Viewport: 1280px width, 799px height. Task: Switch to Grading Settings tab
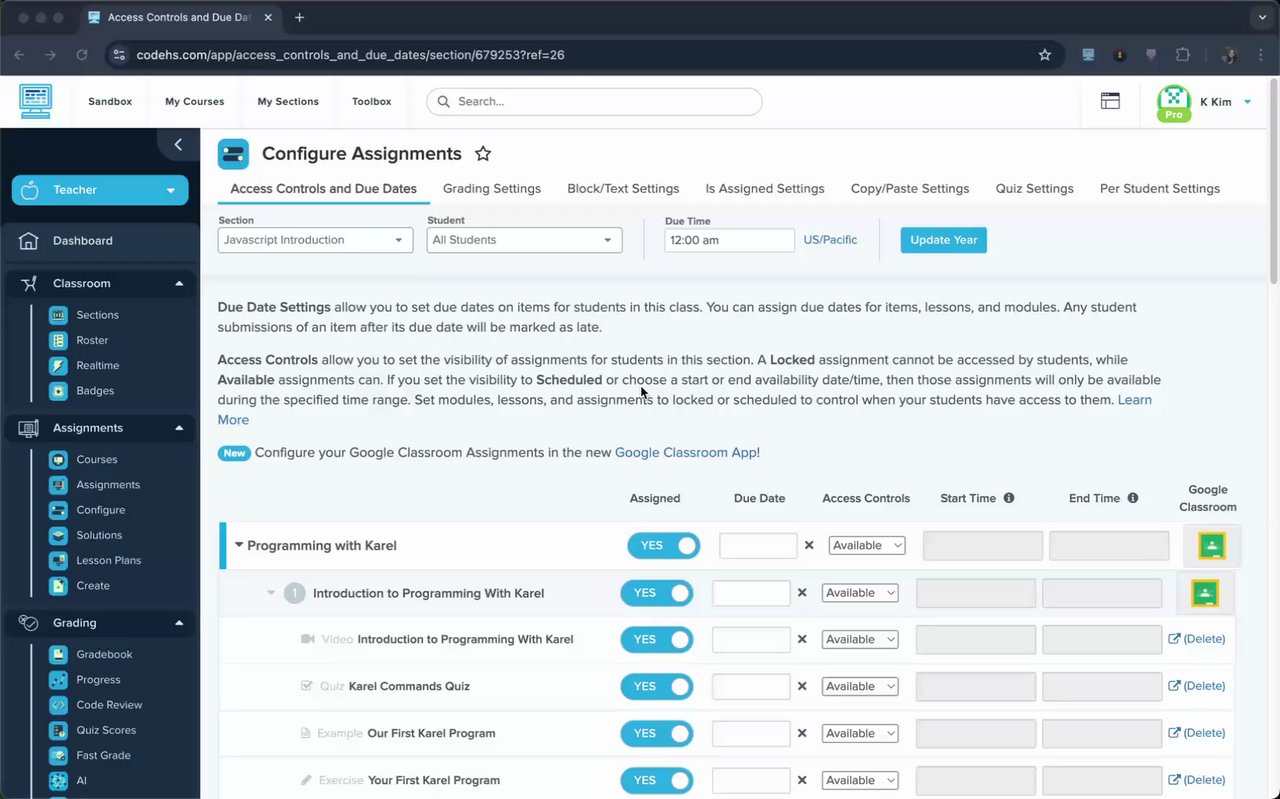pos(492,188)
